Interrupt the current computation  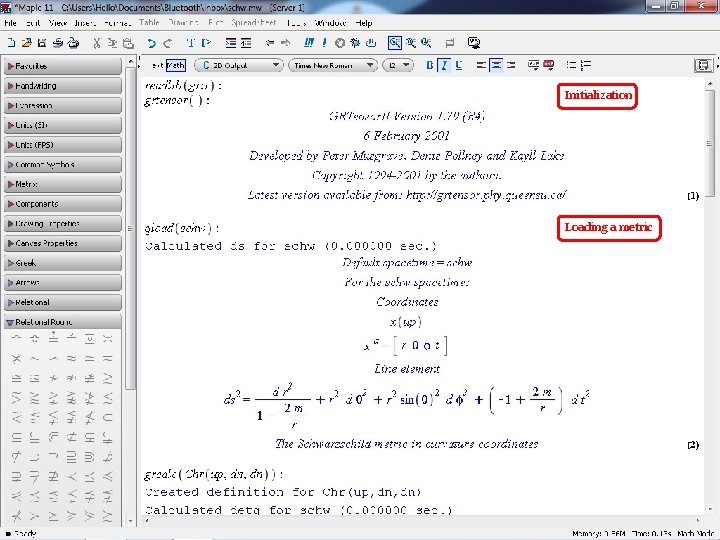(340, 43)
